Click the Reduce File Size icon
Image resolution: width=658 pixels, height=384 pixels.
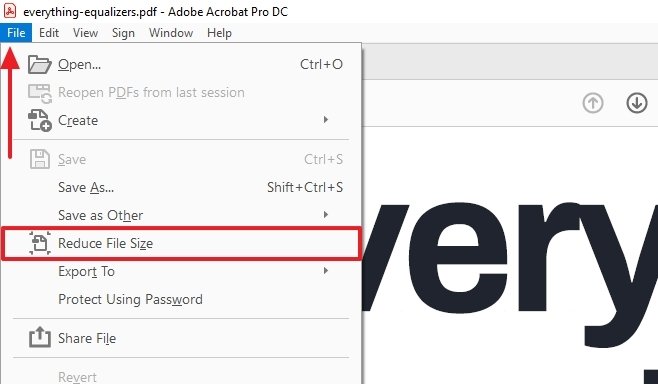[40, 243]
